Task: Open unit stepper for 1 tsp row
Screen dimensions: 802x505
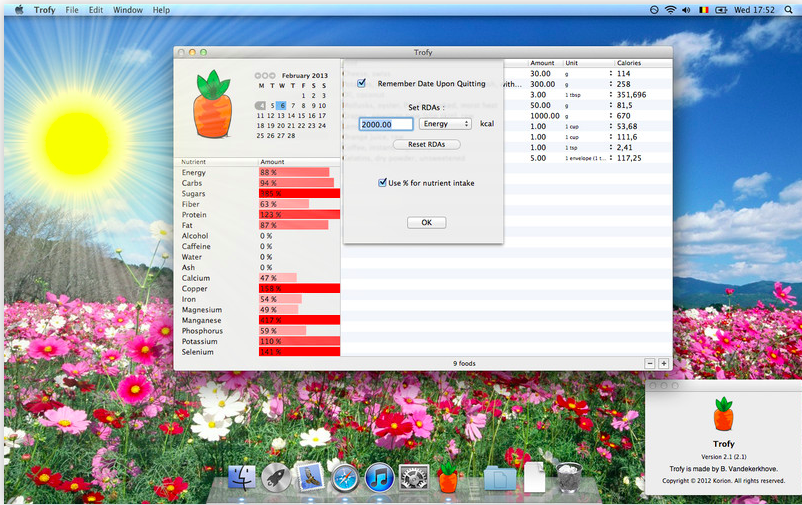Action: click(x=611, y=147)
